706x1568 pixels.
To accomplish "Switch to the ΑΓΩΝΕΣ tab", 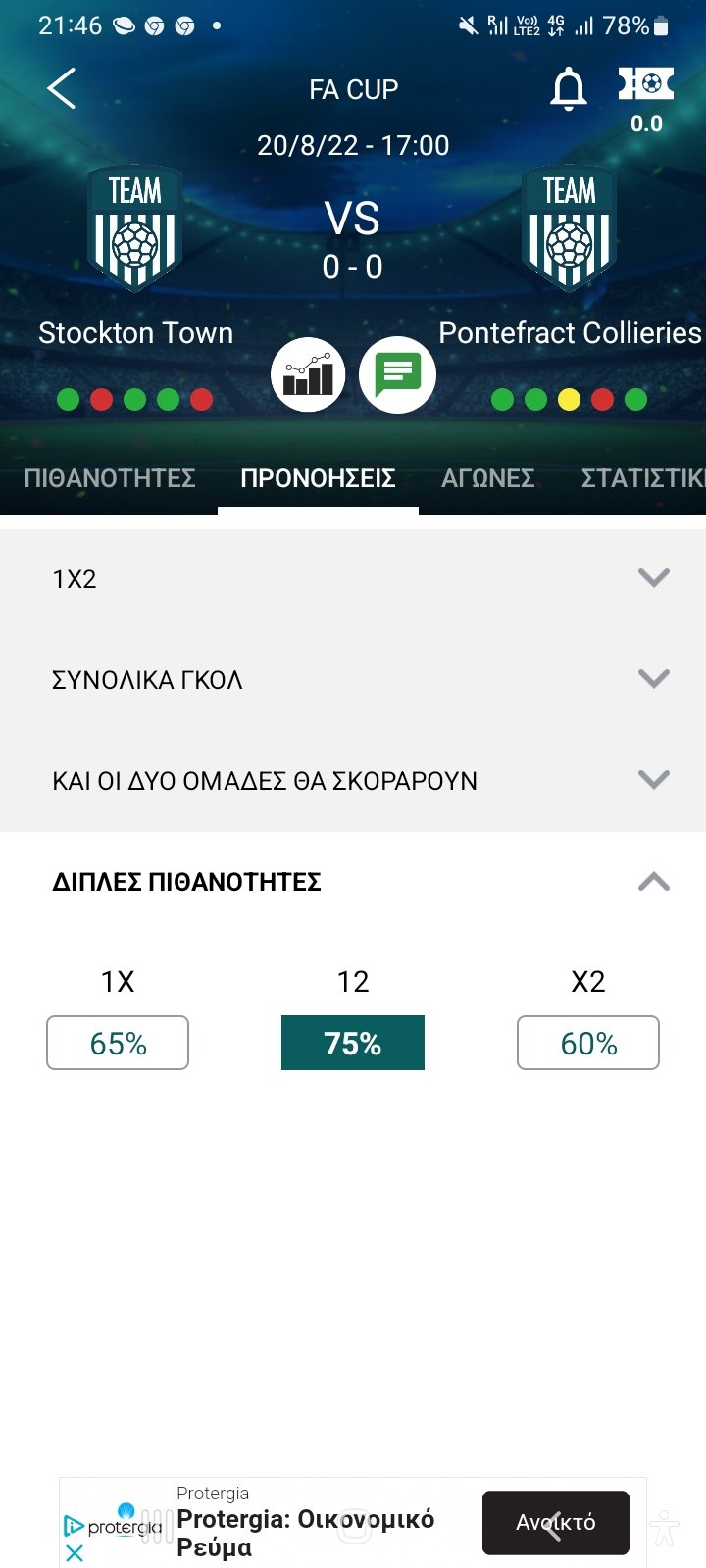I will click(488, 478).
